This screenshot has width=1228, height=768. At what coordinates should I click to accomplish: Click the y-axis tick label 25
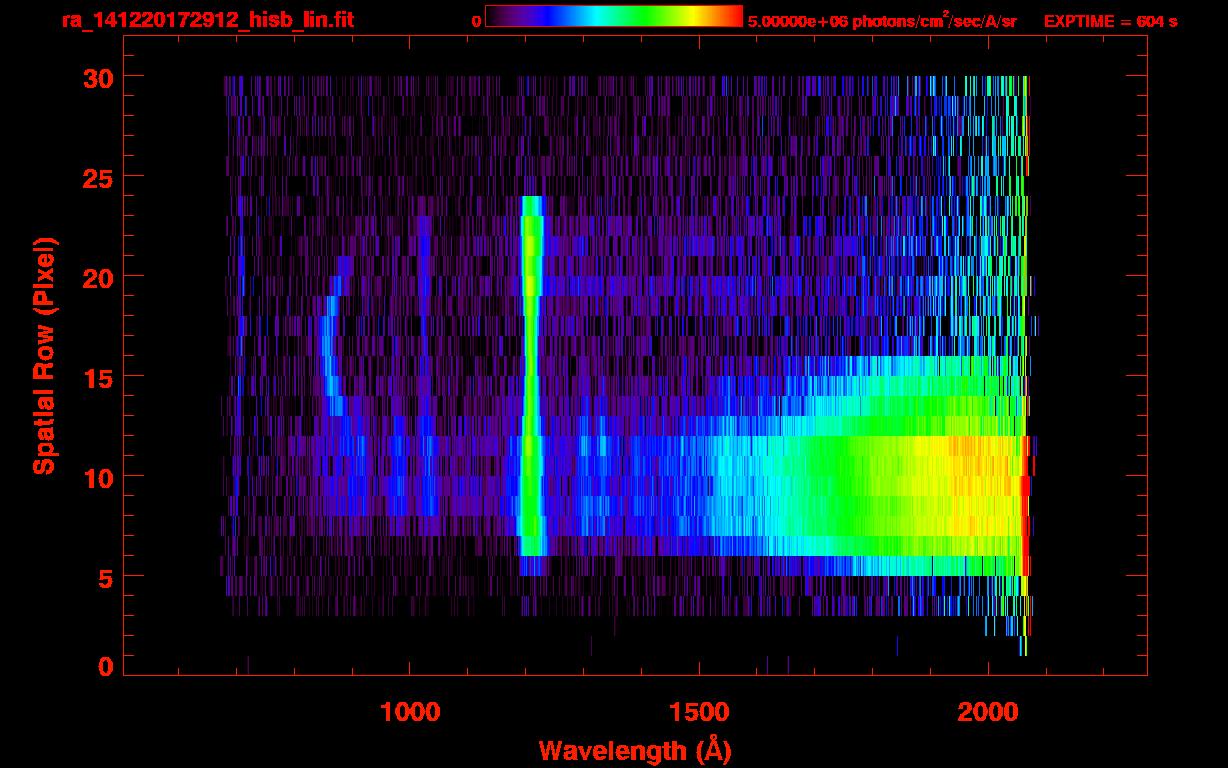(x=98, y=177)
